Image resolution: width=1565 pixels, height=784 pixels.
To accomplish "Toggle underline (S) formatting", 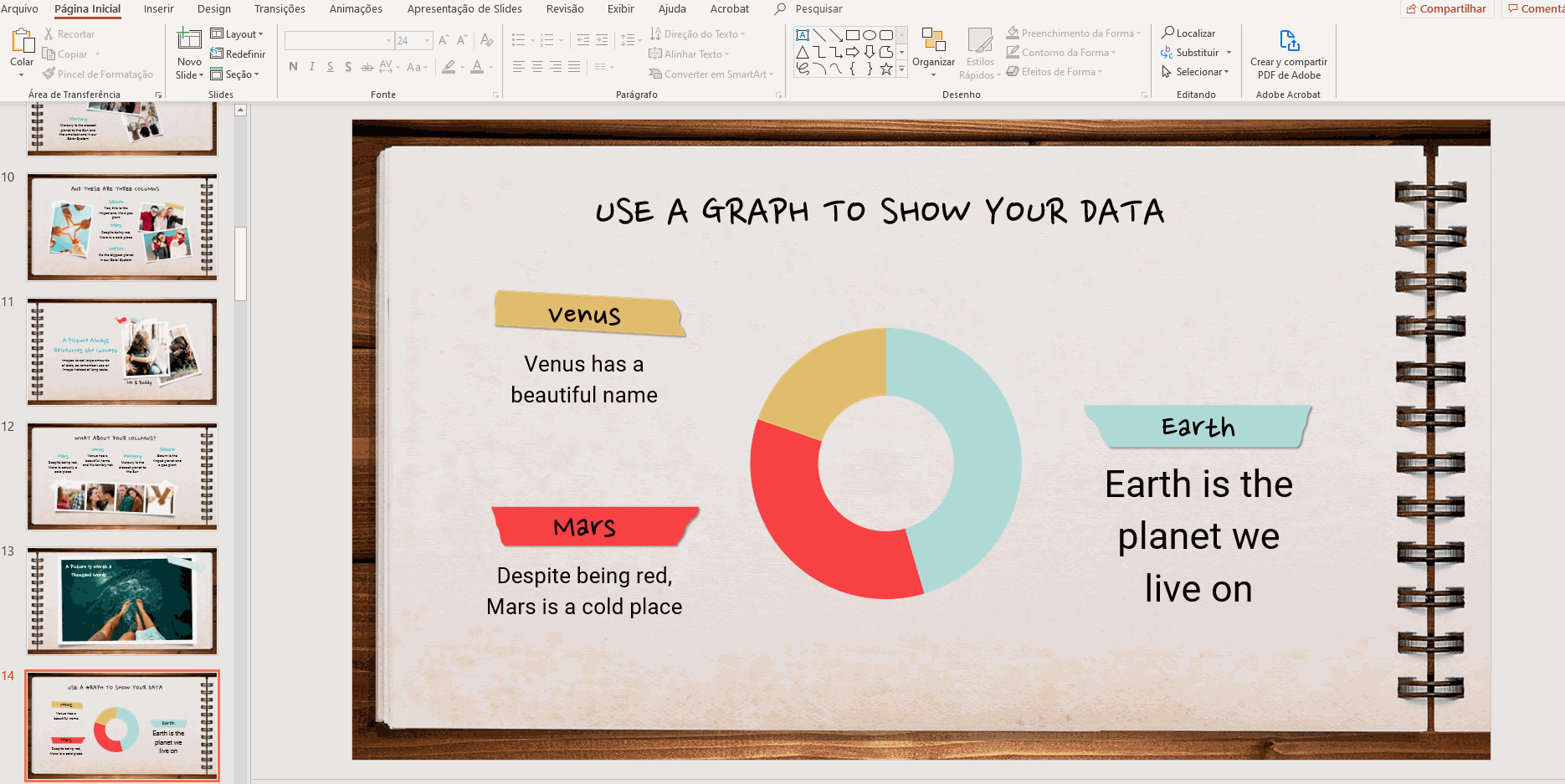I will [x=330, y=67].
